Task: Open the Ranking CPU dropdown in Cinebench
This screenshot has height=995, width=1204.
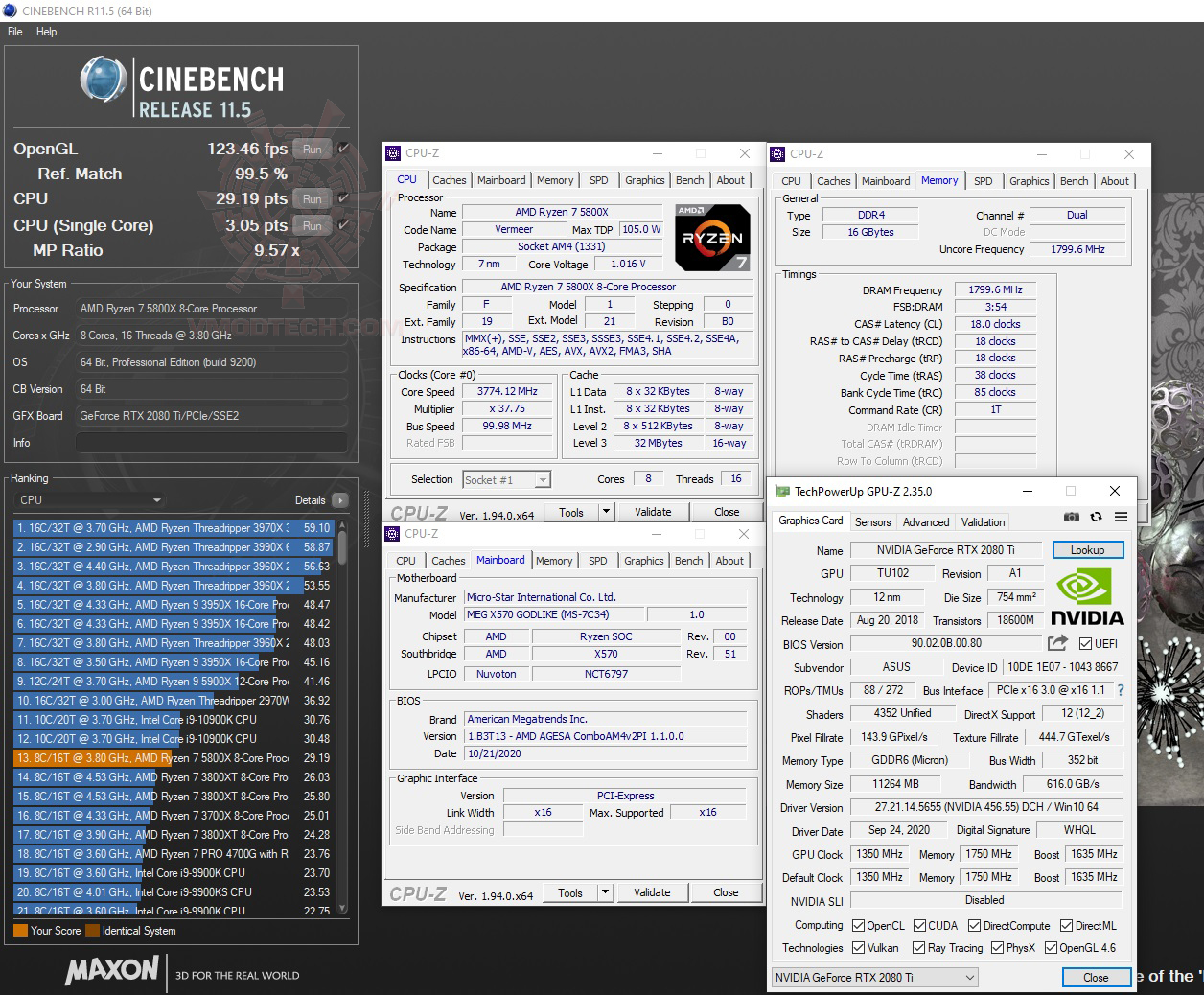Action: 89,500
